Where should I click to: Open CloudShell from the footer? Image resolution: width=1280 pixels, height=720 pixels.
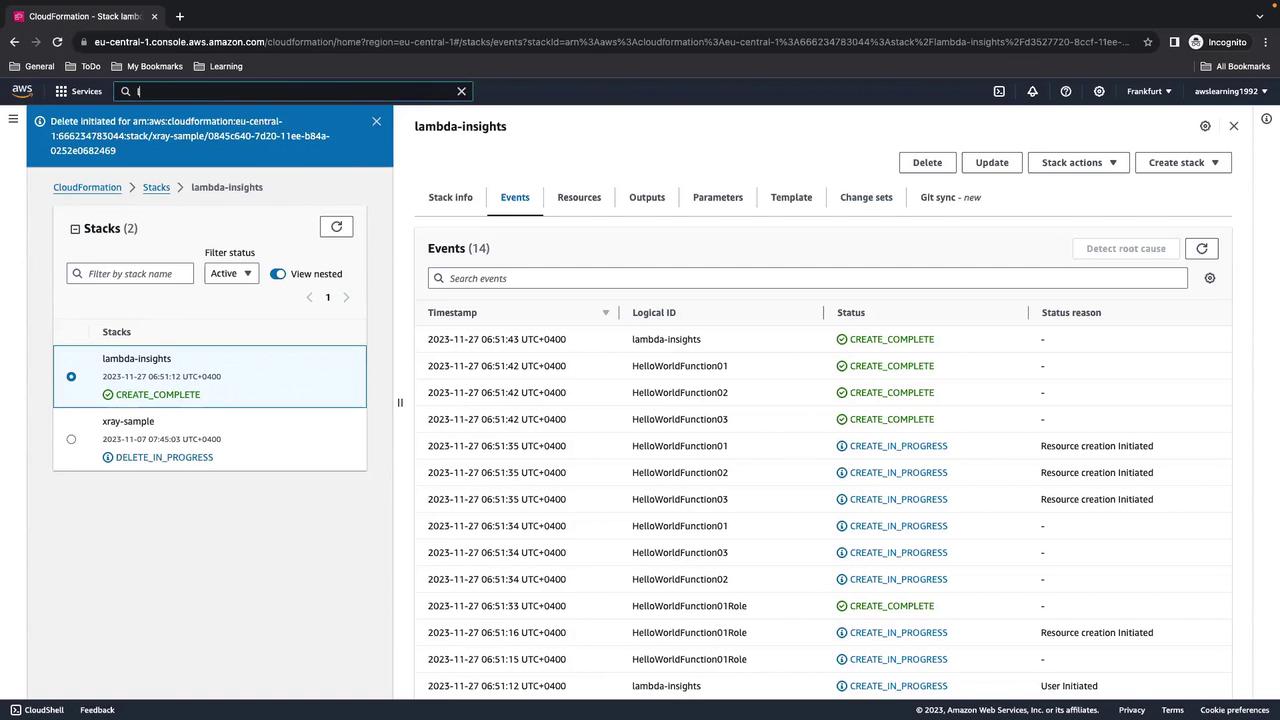(37, 710)
